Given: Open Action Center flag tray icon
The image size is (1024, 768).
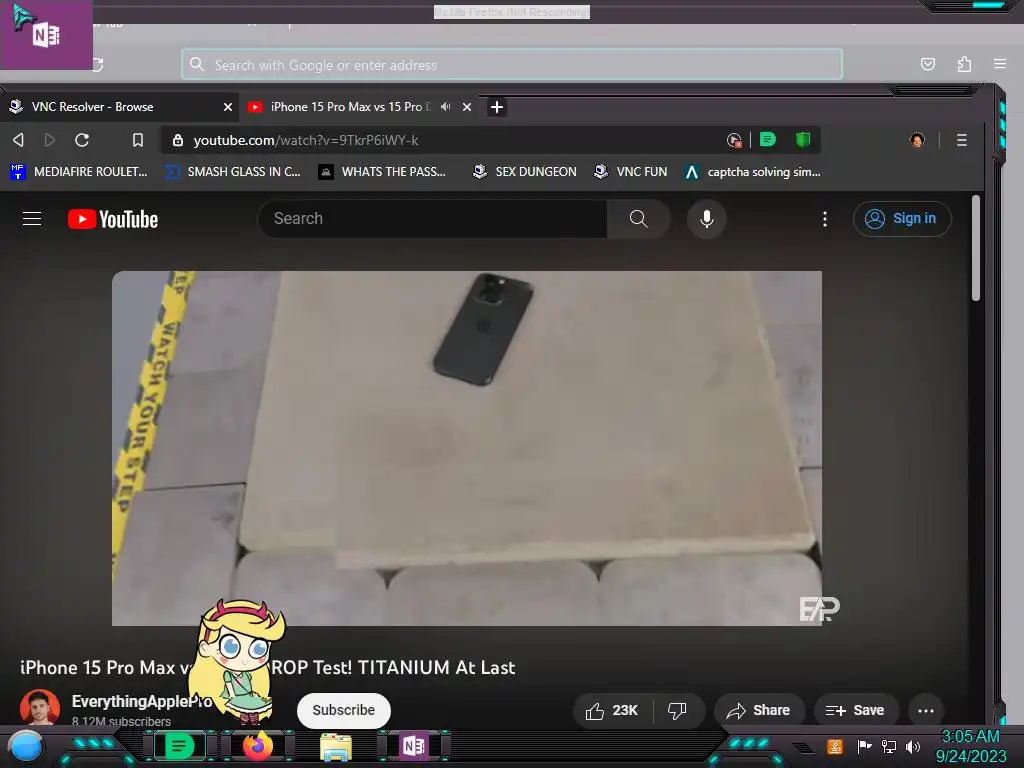Looking at the screenshot, I should [864, 746].
